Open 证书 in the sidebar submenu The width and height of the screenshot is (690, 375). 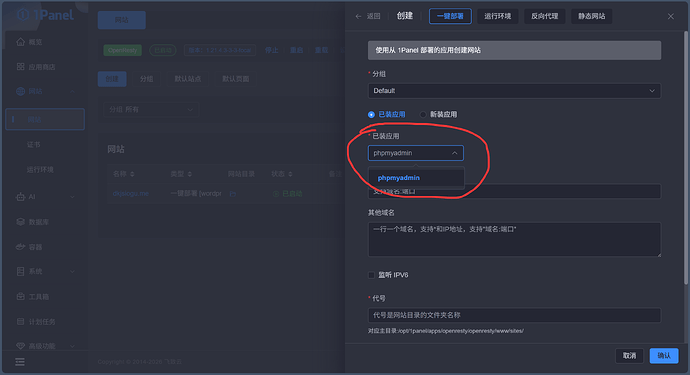tap(33, 144)
